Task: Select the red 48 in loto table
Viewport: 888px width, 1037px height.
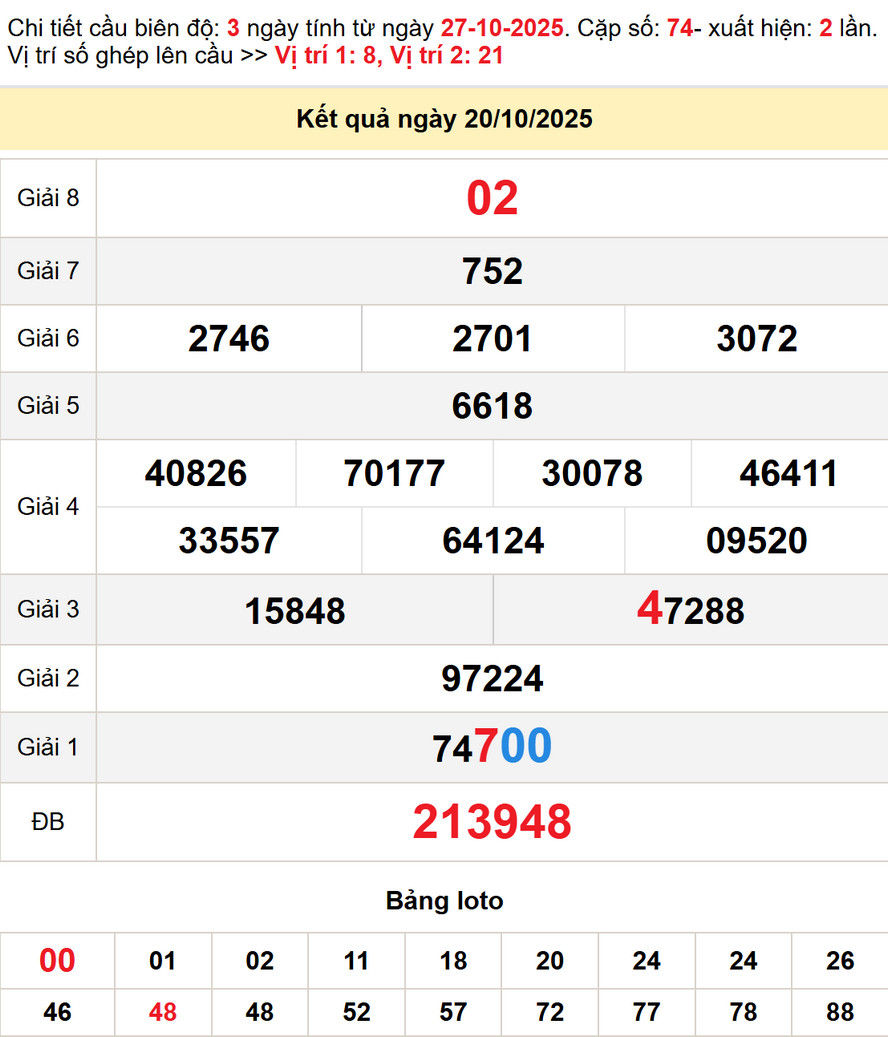Action: coord(162,1012)
